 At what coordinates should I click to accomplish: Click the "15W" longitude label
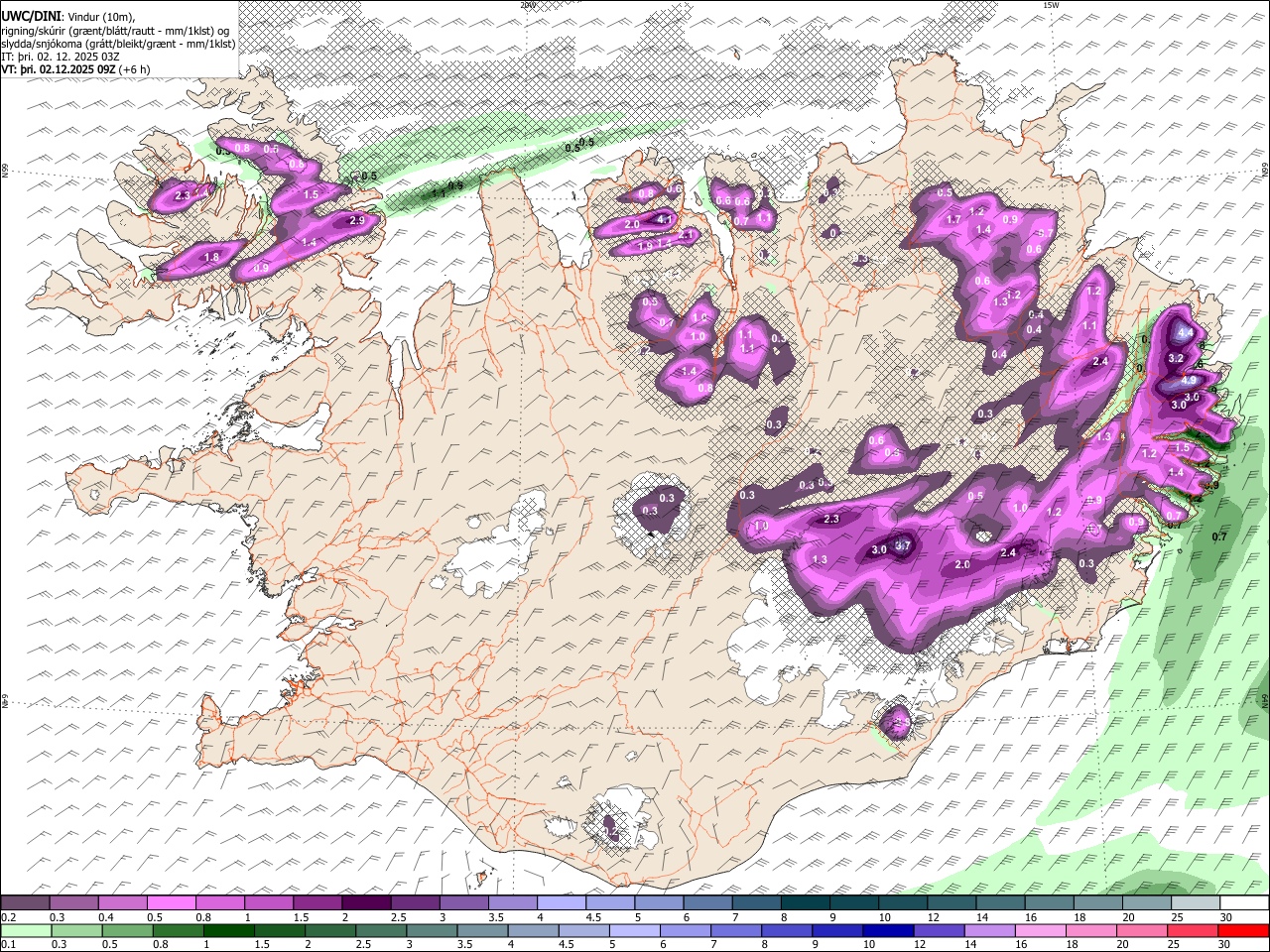pyautogui.click(x=1051, y=5)
